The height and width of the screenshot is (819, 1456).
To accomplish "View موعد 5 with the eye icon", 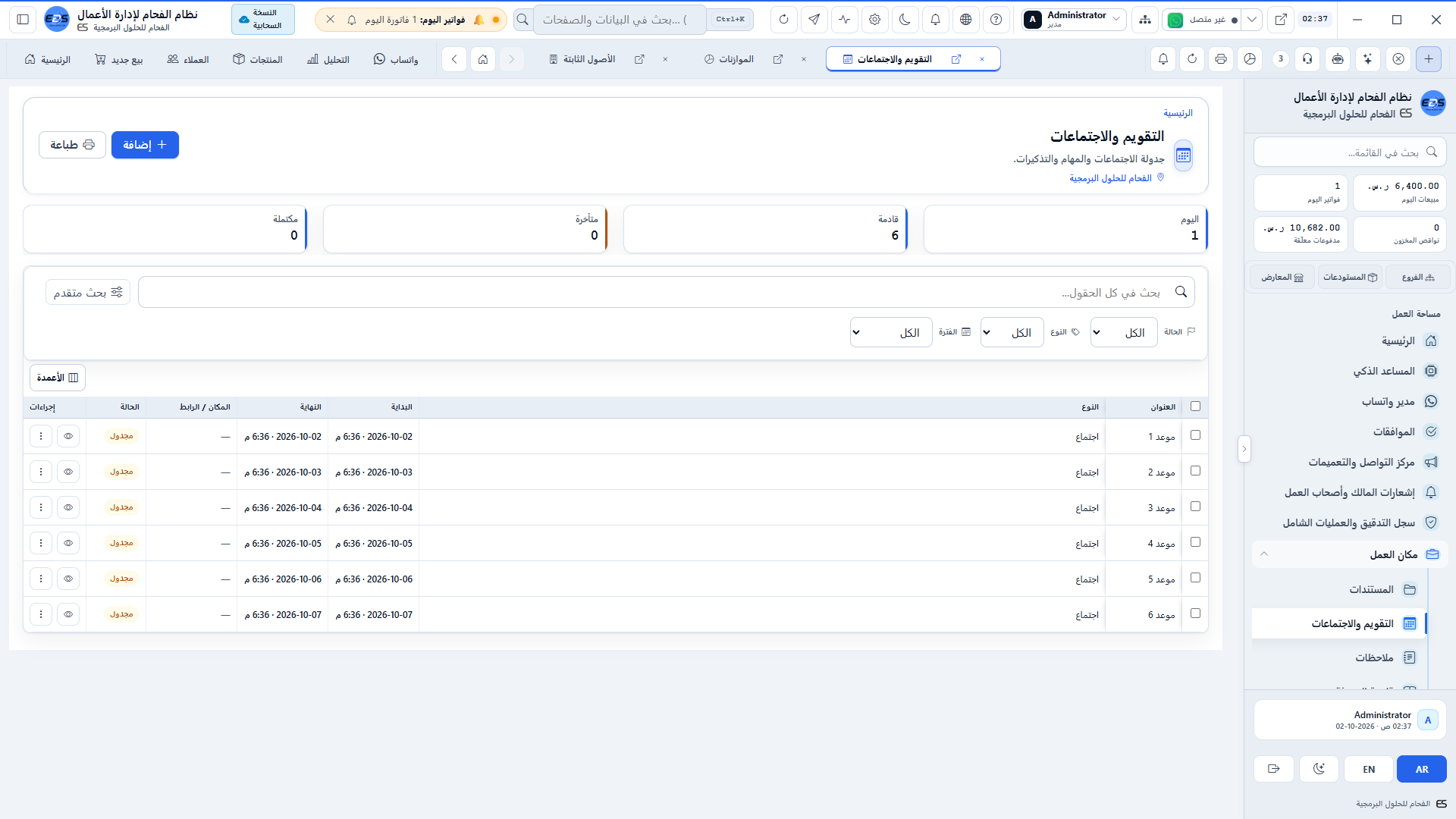I will click(68, 579).
